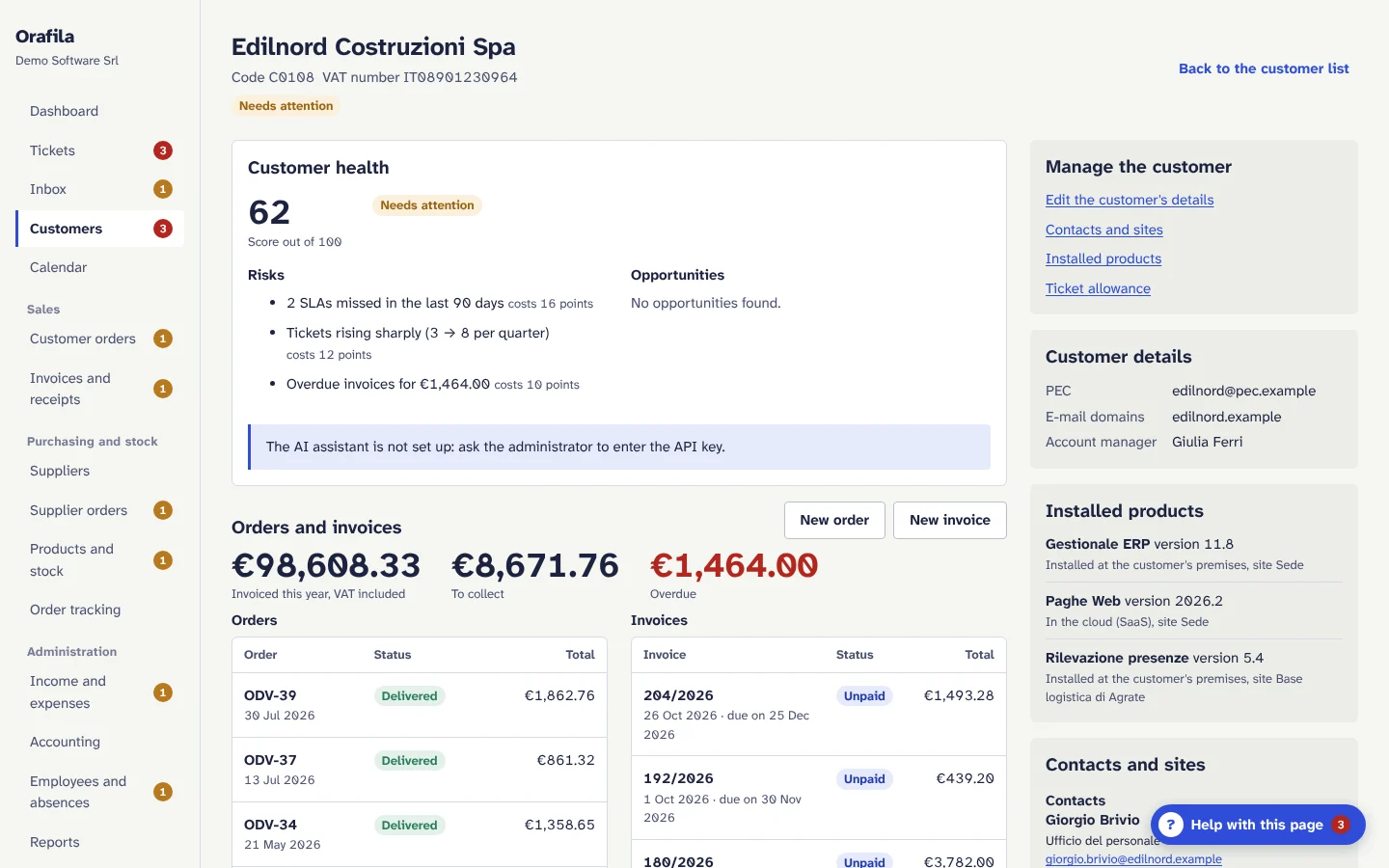Viewport: 1389px width, 868px height.
Task: Go back to the customer list
Action: tap(1264, 68)
